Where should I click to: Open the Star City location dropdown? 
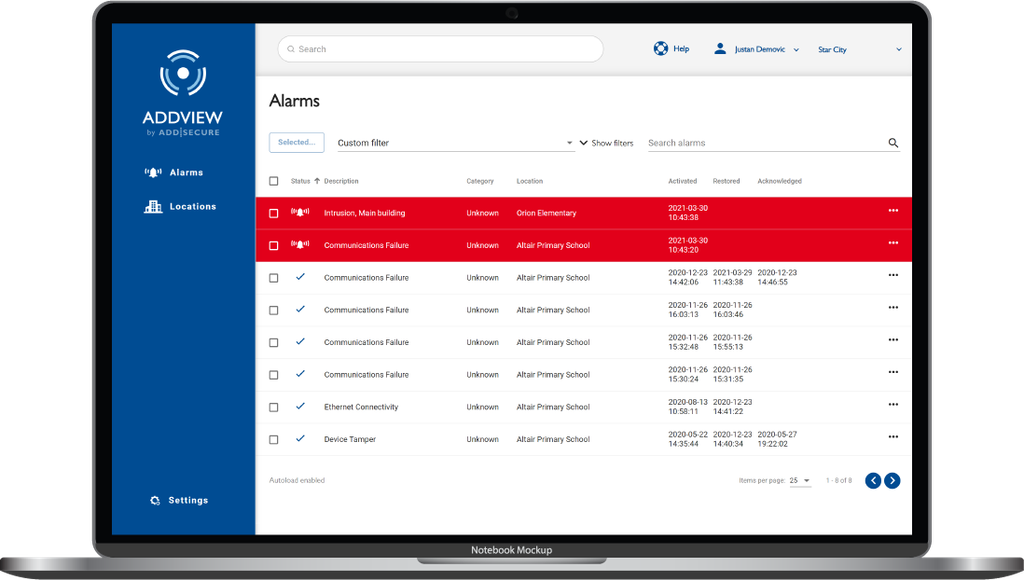tap(859, 50)
